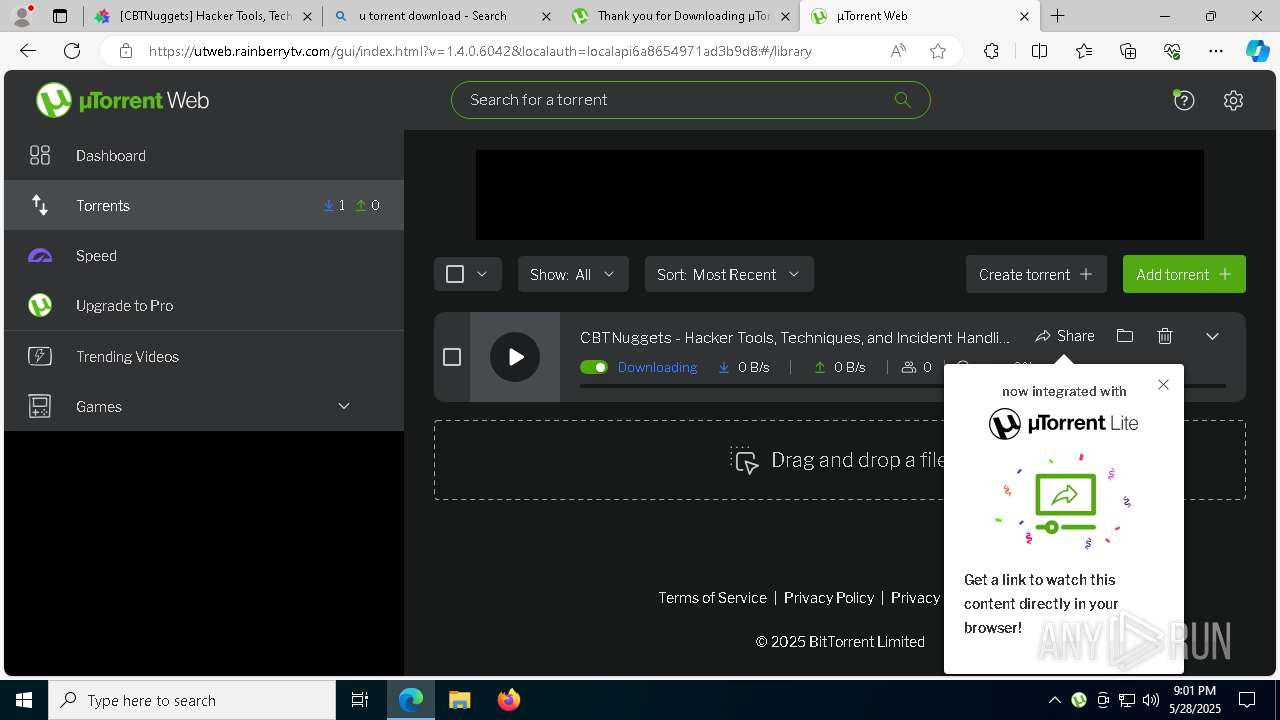
Task: Open File Explorer from taskbar
Action: [x=460, y=700]
